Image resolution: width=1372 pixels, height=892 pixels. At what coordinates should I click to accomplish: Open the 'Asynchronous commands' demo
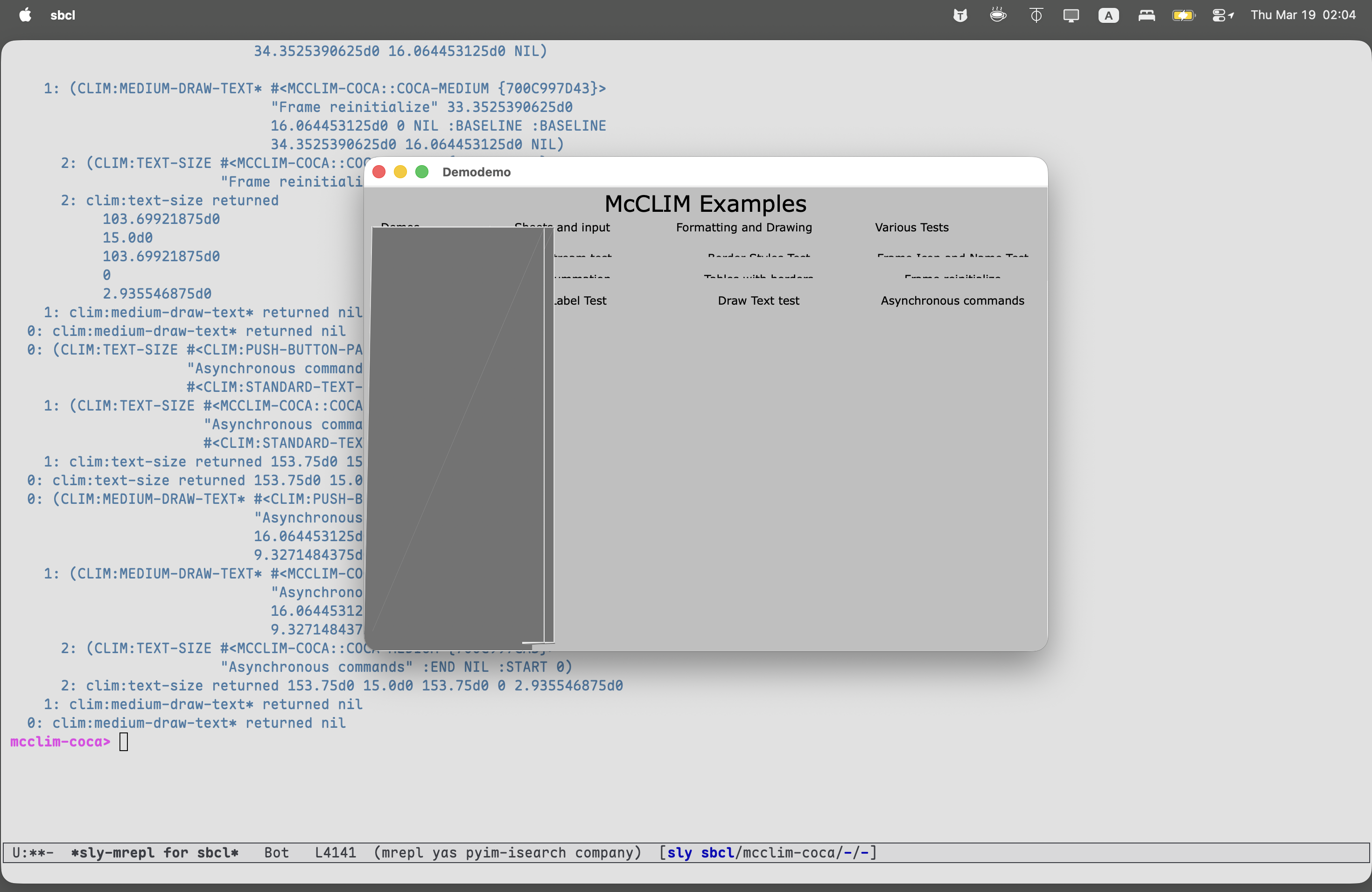(x=952, y=300)
